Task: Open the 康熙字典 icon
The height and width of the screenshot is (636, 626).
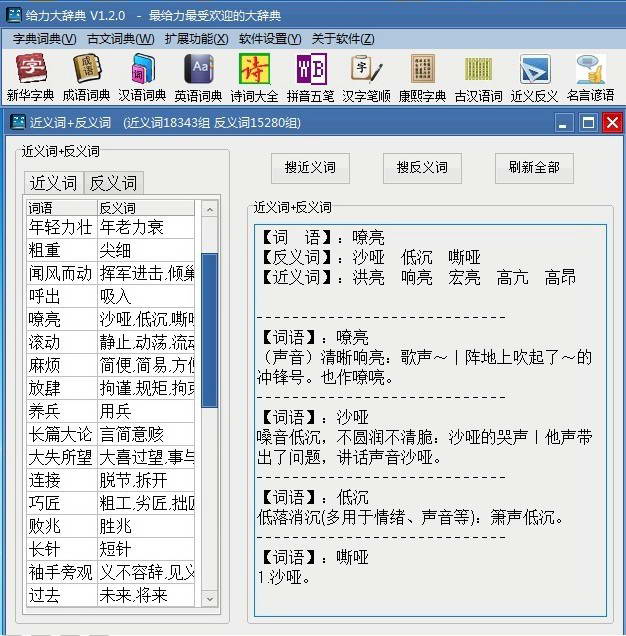Action: (x=422, y=77)
